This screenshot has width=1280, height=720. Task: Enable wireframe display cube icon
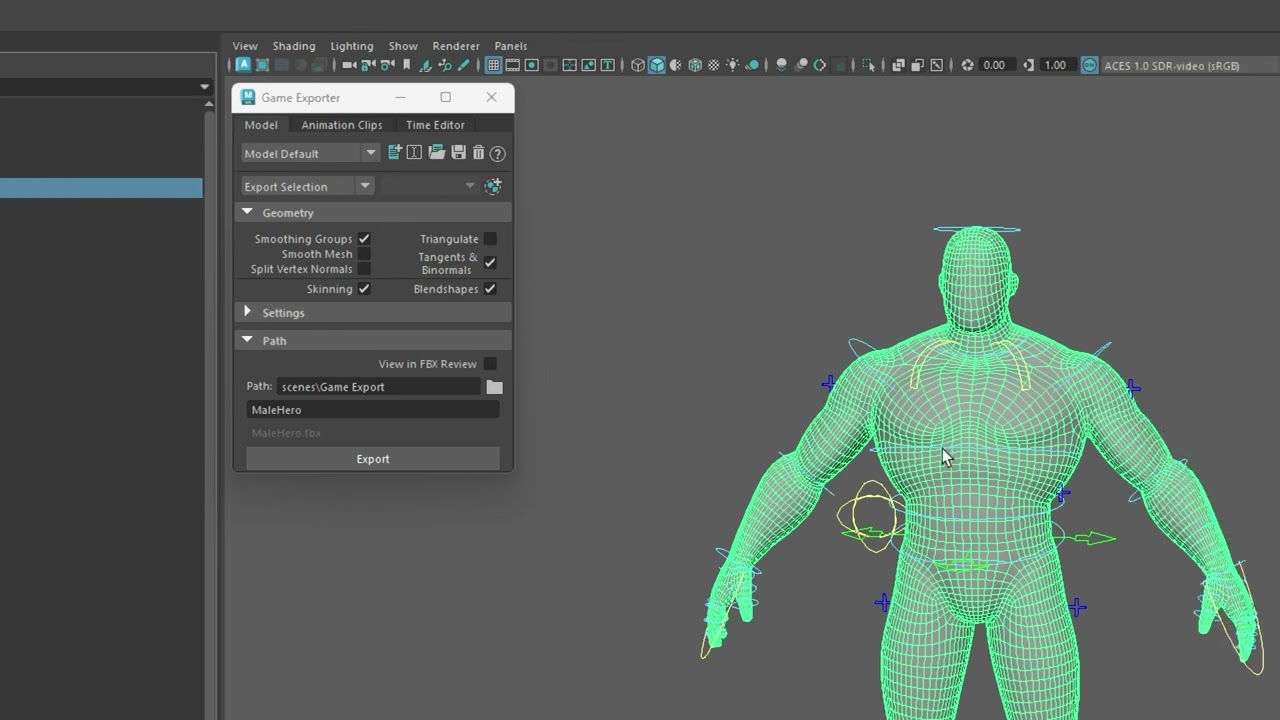click(638, 65)
